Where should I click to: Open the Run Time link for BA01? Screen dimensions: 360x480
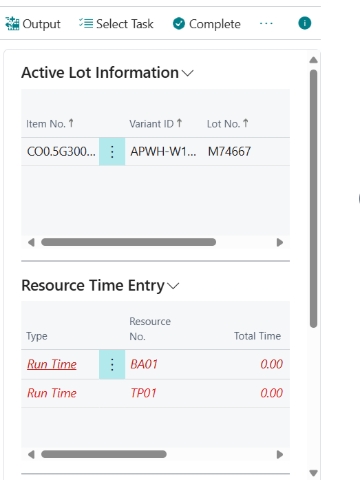[52, 364]
